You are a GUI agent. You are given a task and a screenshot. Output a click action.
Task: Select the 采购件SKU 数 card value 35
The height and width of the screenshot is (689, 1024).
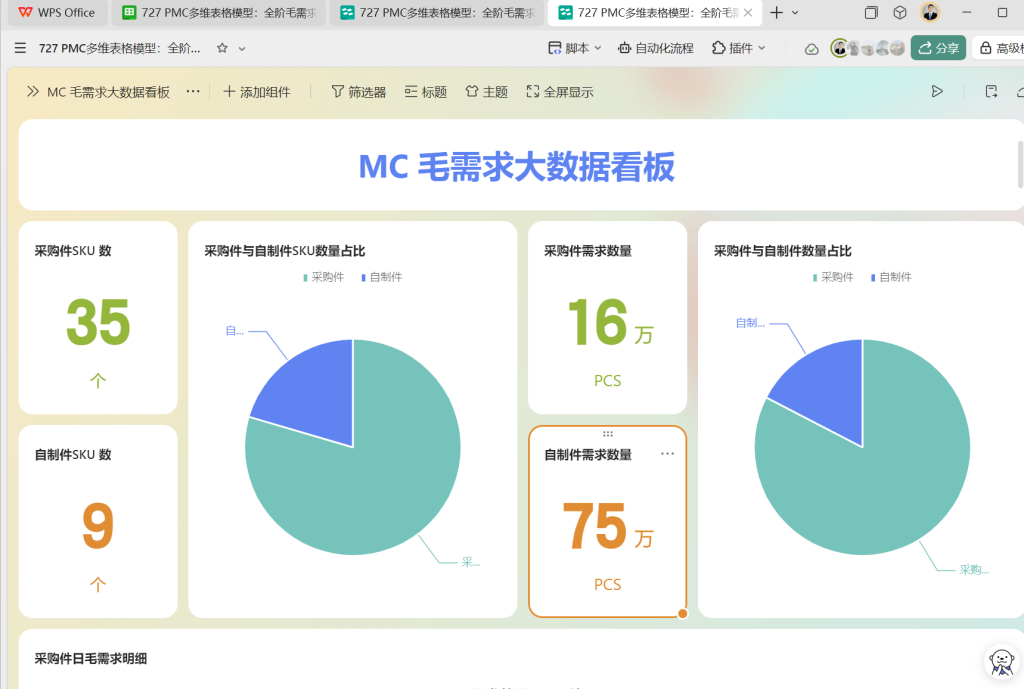[x=98, y=322]
